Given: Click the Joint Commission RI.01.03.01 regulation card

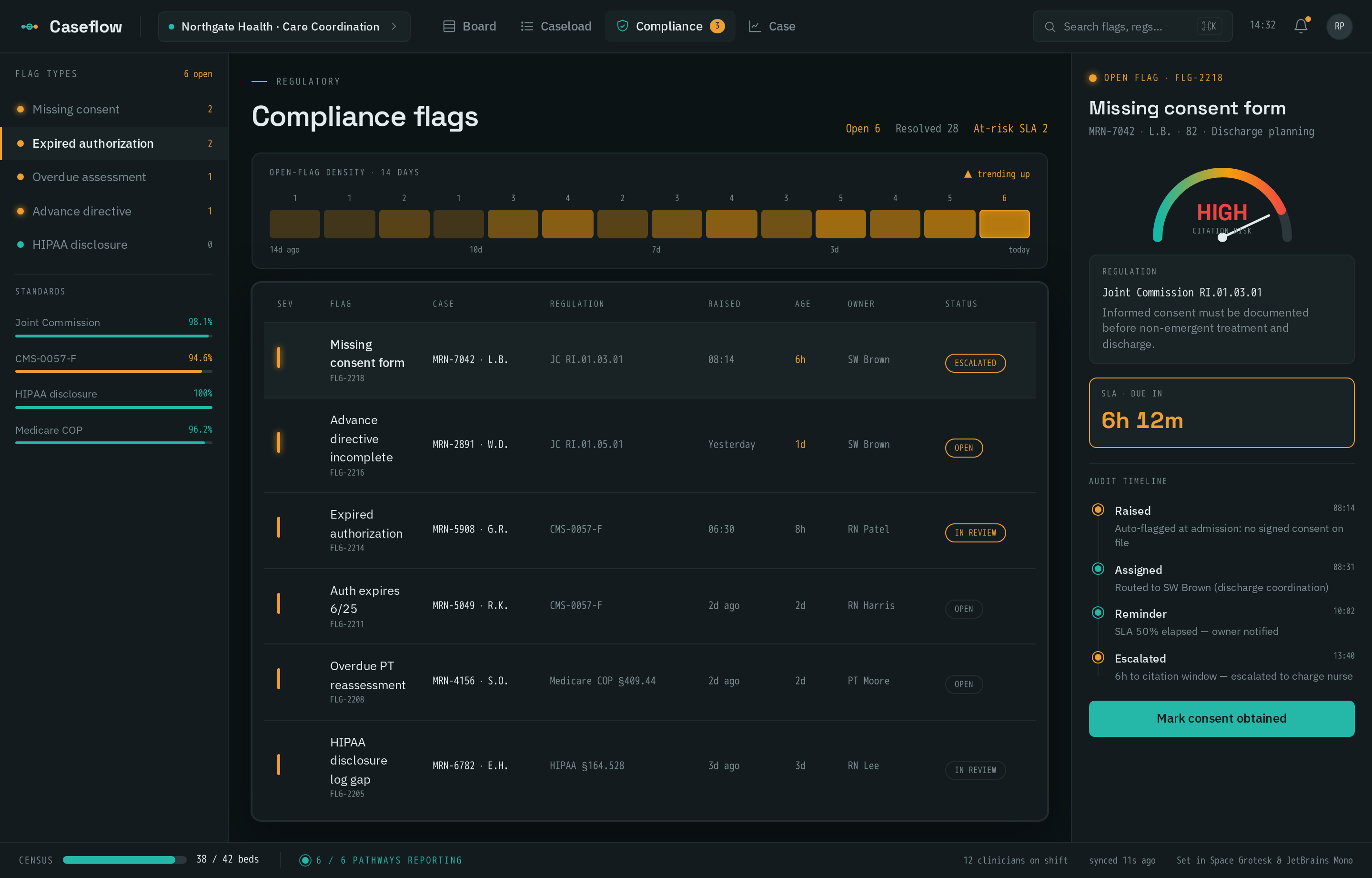Looking at the screenshot, I should (1221, 309).
